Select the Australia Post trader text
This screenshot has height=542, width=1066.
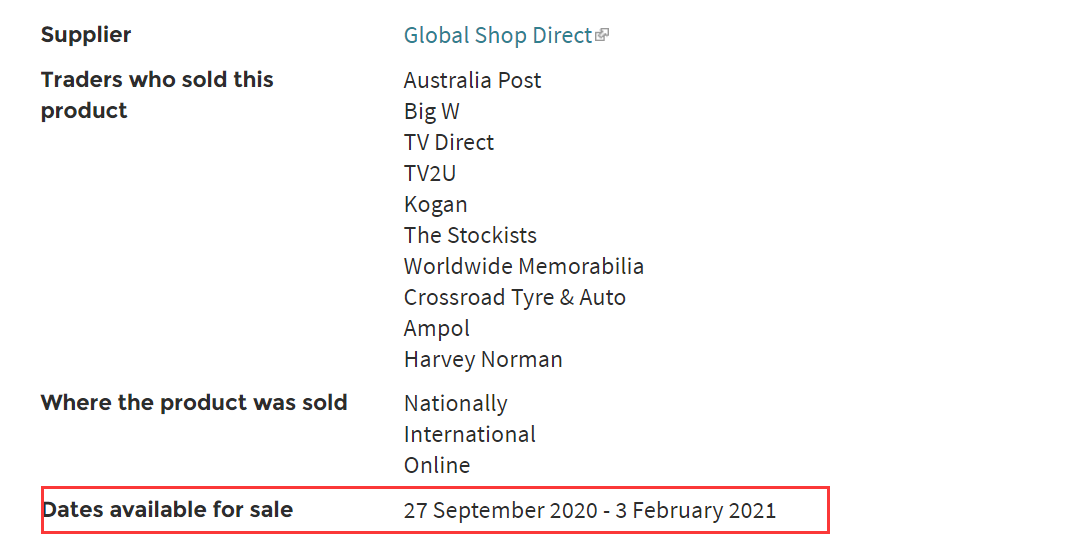click(x=472, y=80)
